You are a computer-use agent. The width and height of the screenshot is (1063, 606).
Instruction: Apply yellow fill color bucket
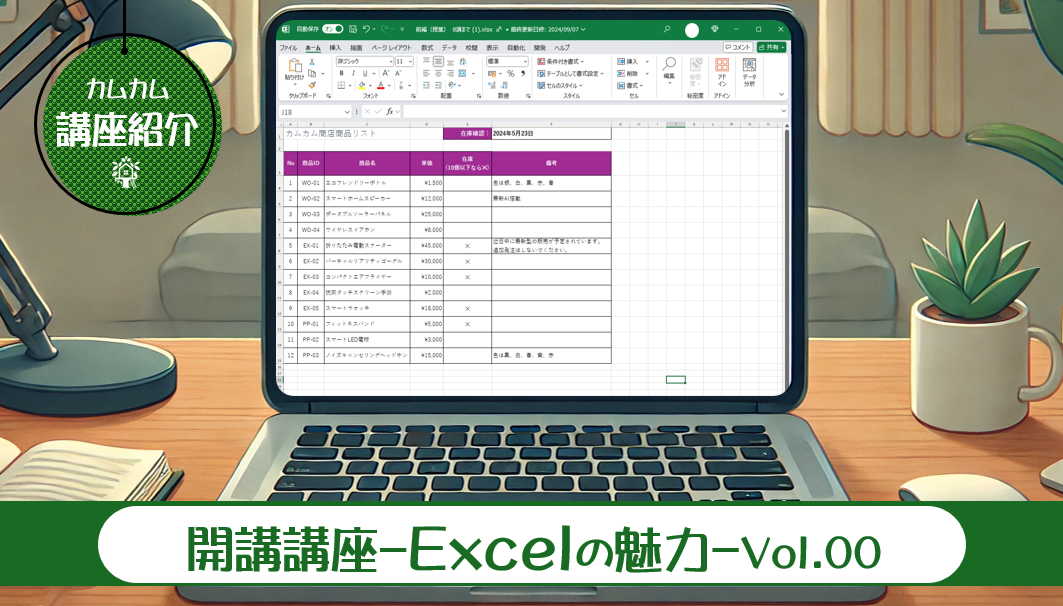pos(362,85)
